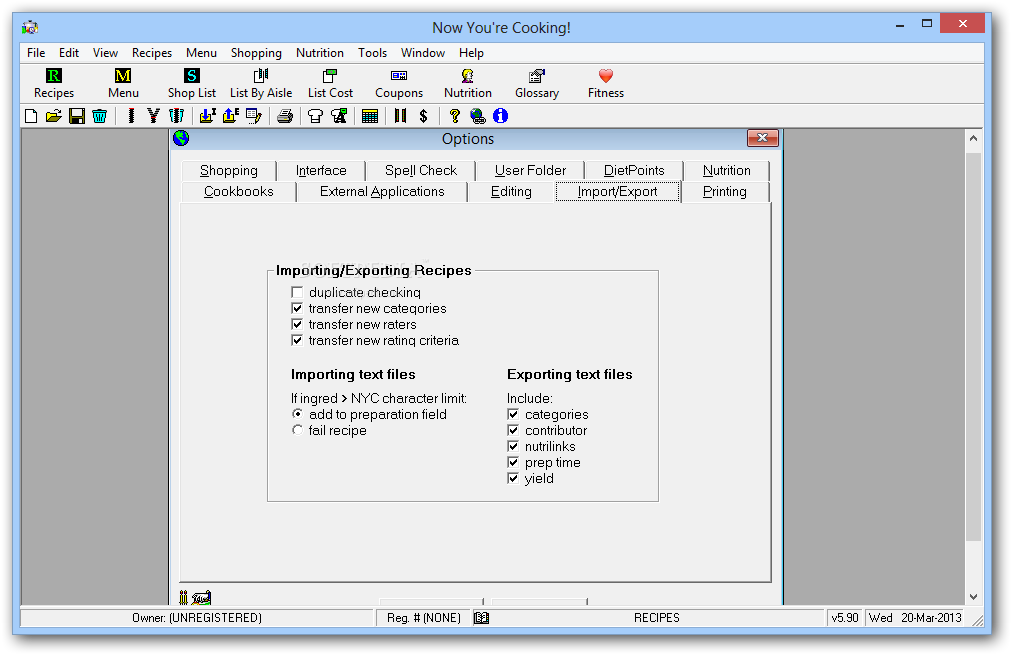Image resolution: width=1012 pixels, height=655 pixels.
Task: Open the Recipes menu in the menu bar
Action: 152,53
